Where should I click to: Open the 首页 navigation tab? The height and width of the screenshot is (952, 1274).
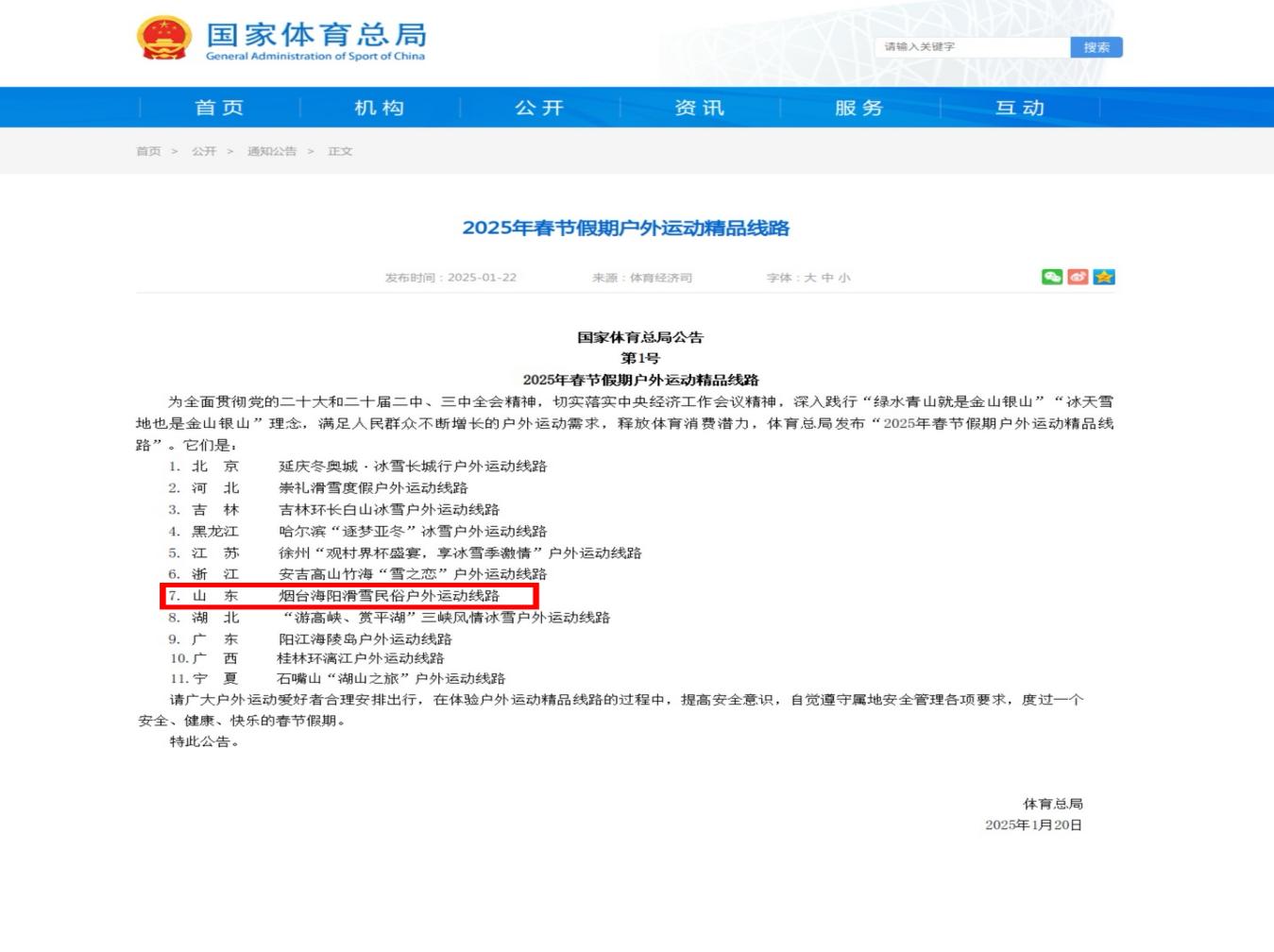(219, 108)
